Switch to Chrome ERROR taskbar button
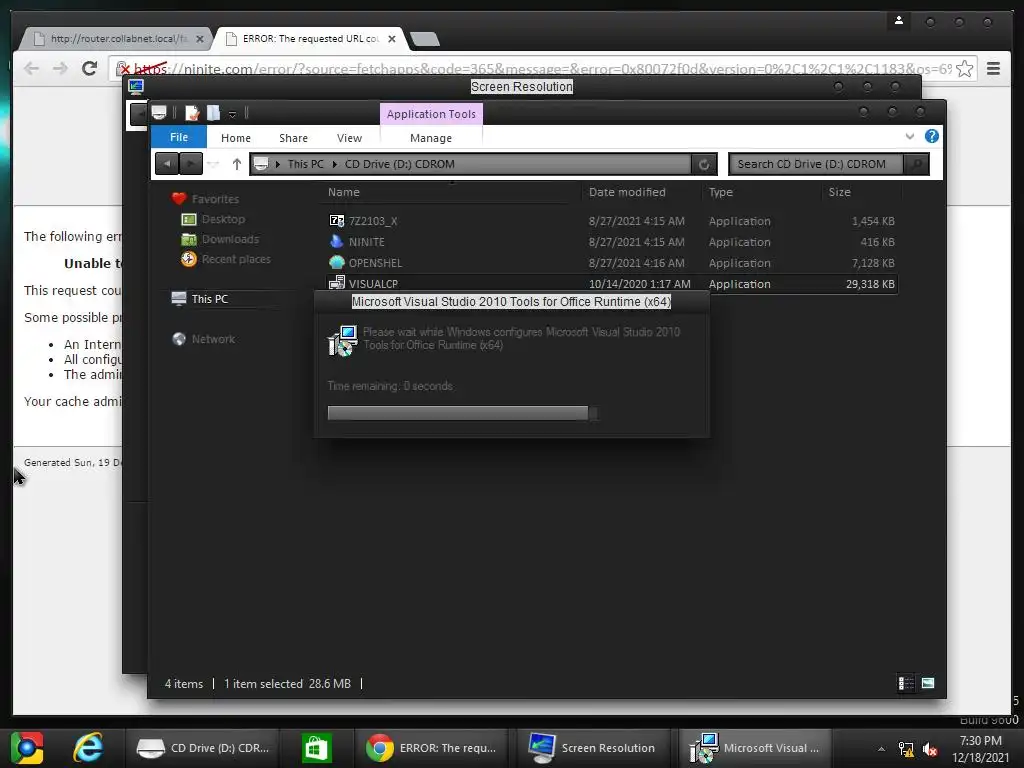 tap(432, 748)
